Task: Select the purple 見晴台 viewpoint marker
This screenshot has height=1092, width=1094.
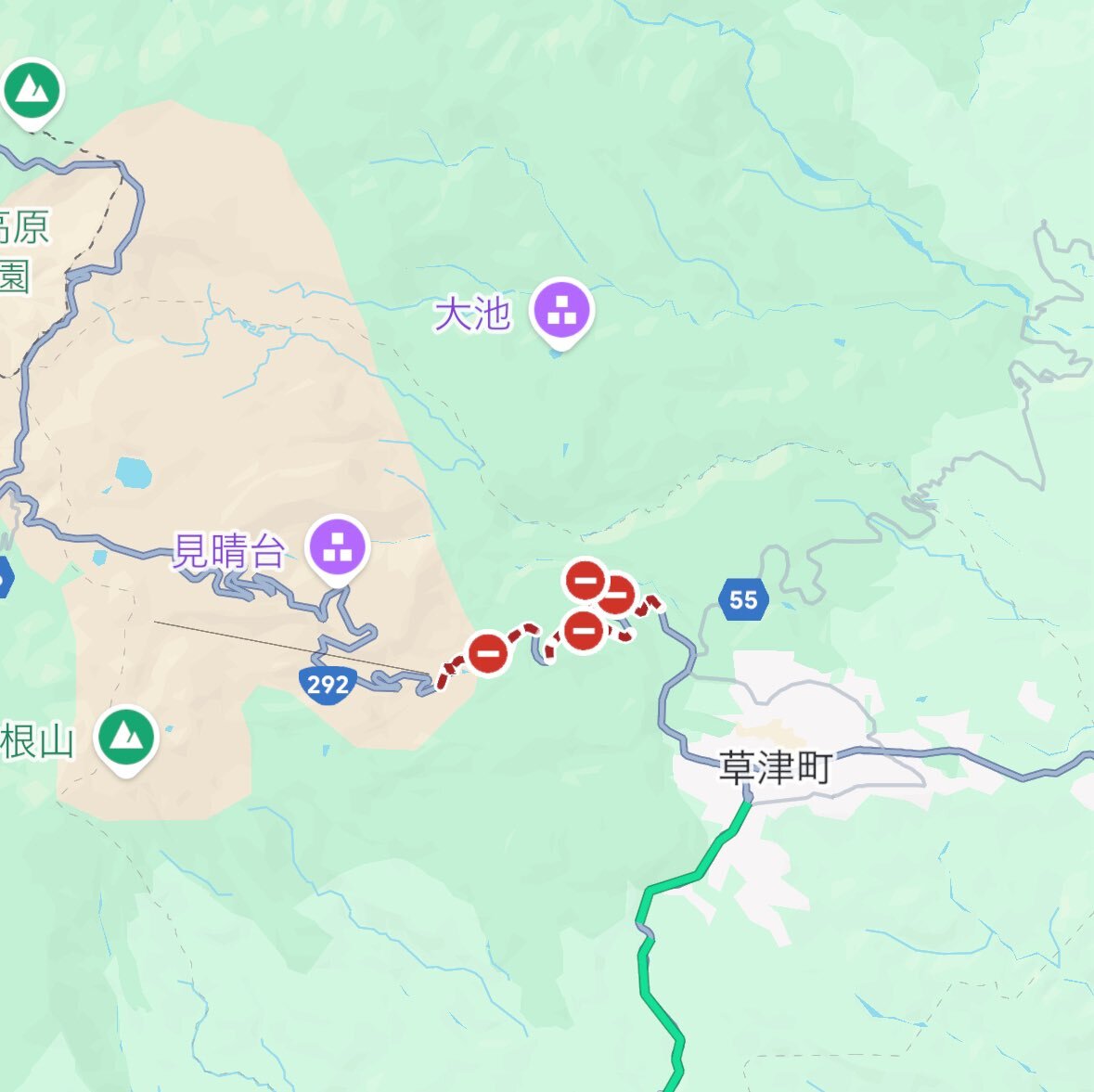Action: pos(338,547)
